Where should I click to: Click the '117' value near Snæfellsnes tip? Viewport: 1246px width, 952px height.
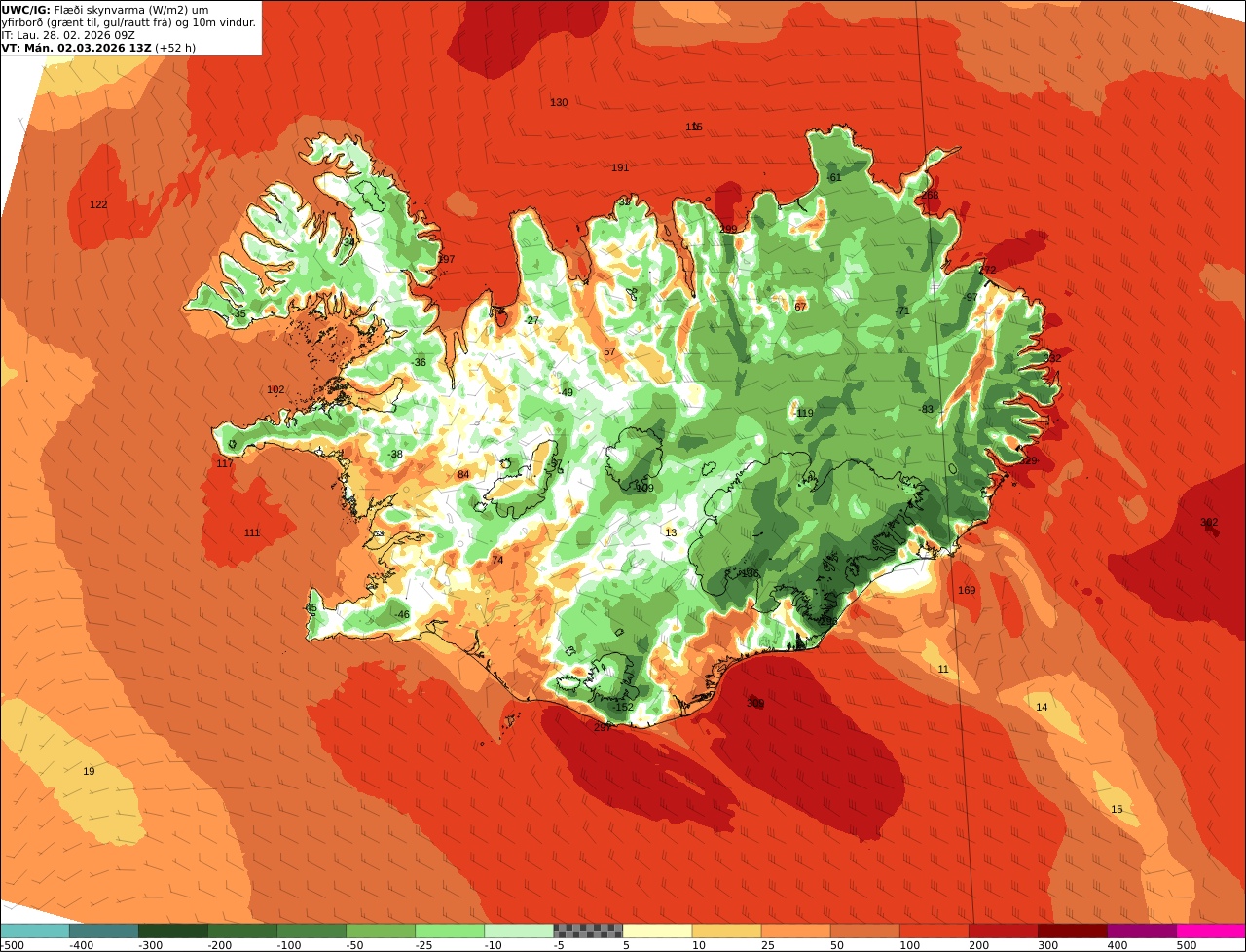(225, 464)
